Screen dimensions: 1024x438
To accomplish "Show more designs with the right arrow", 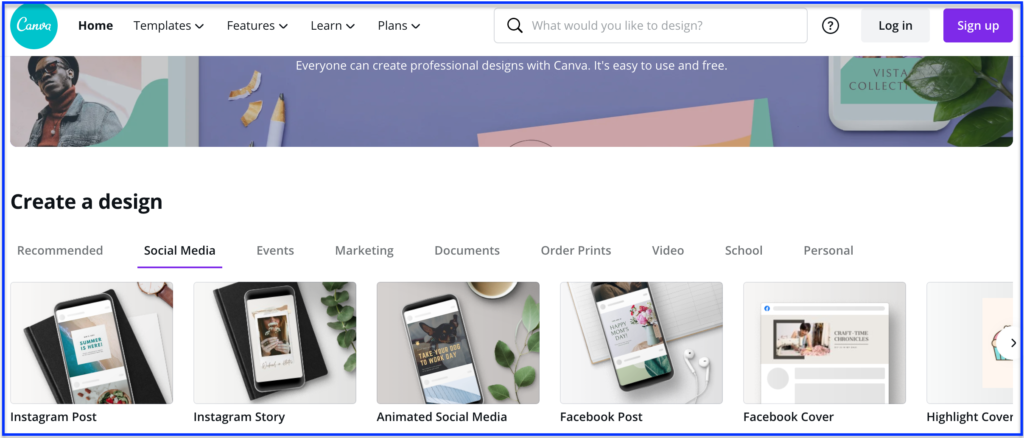I will [1013, 343].
